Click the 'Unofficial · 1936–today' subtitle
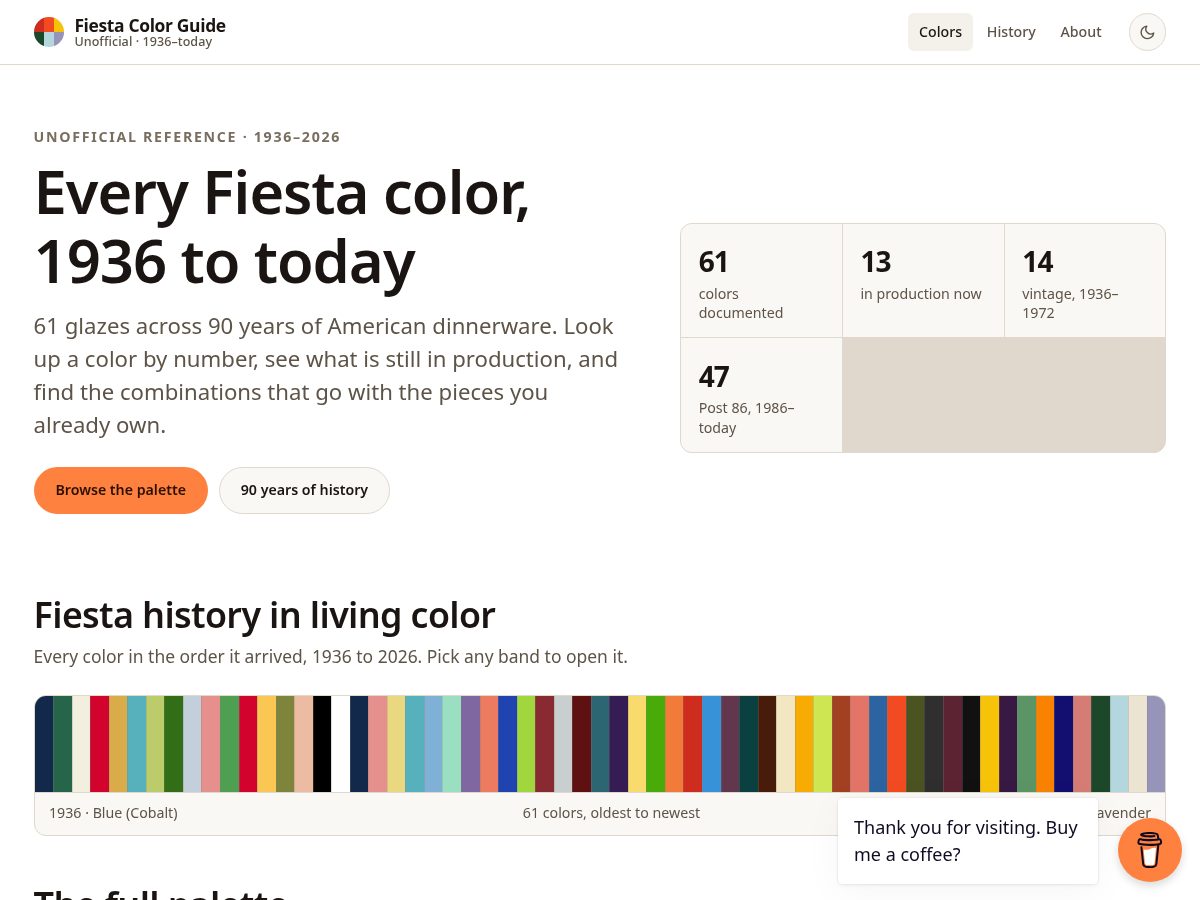 point(143,42)
